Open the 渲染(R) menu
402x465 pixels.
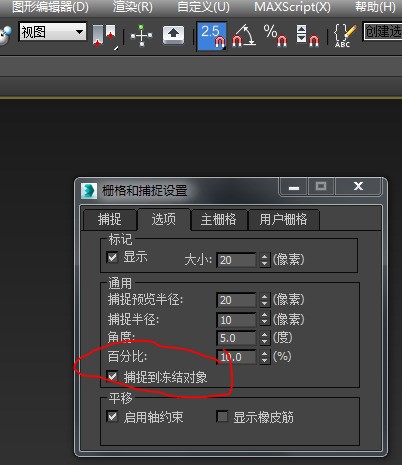[x=132, y=7]
